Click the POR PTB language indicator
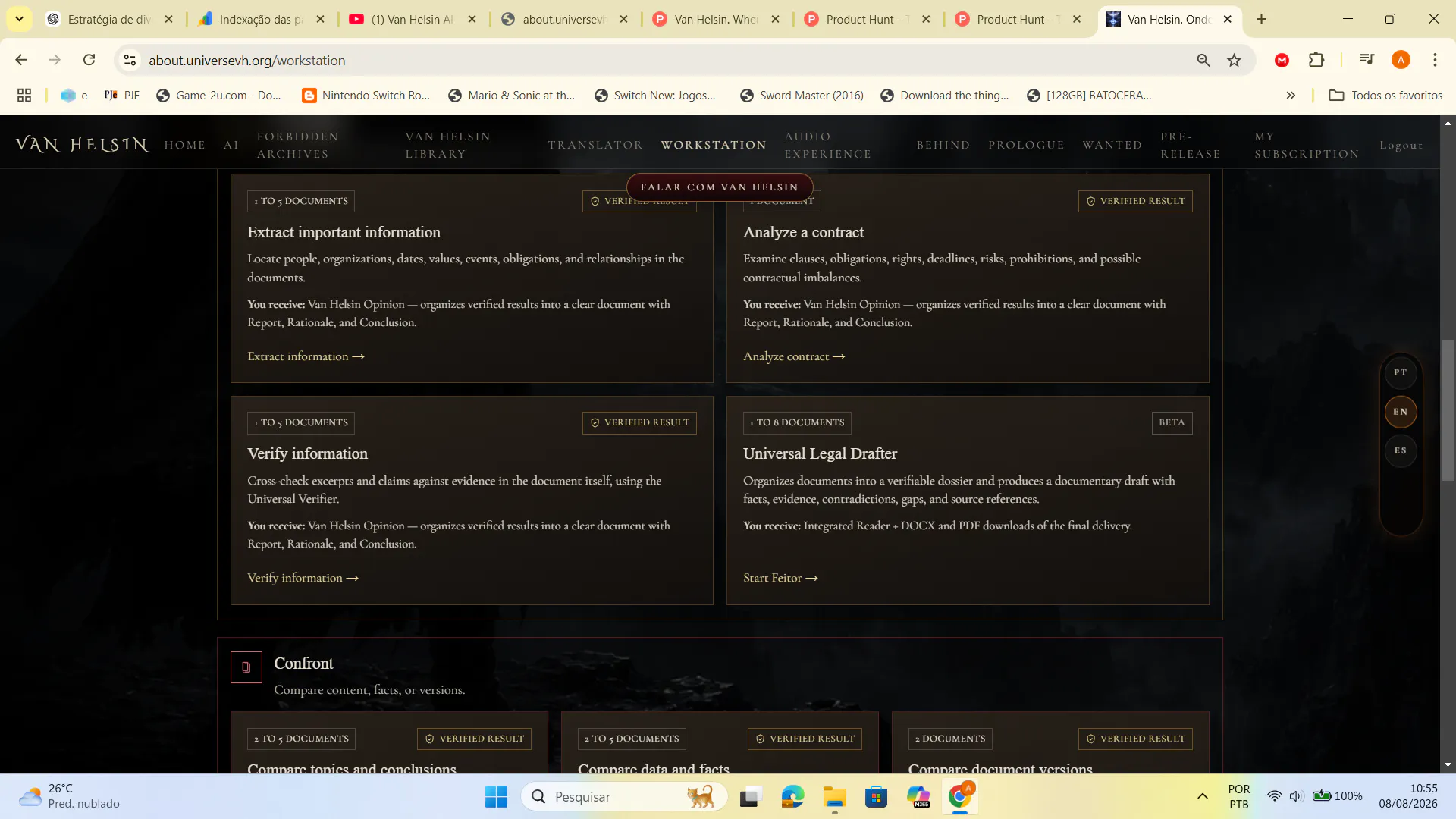 click(x=1239, y=796)
